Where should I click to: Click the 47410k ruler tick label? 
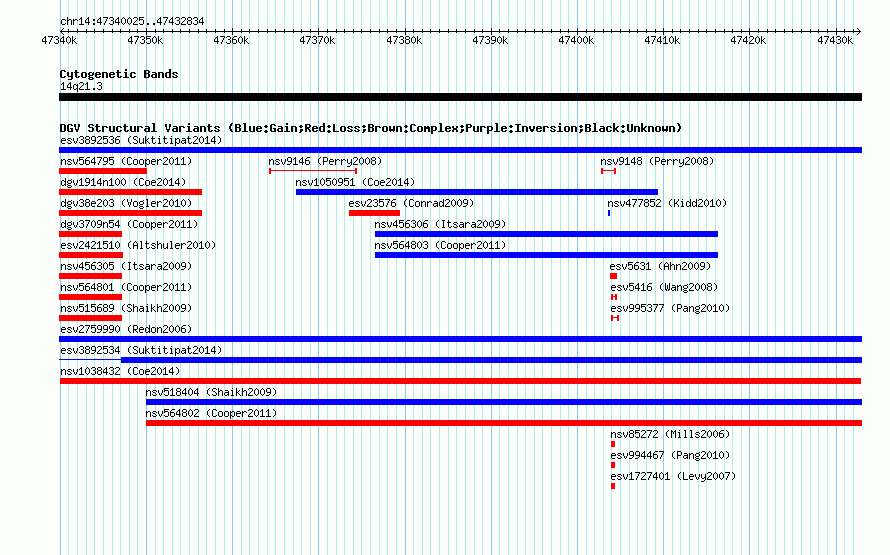pos(662,40)
